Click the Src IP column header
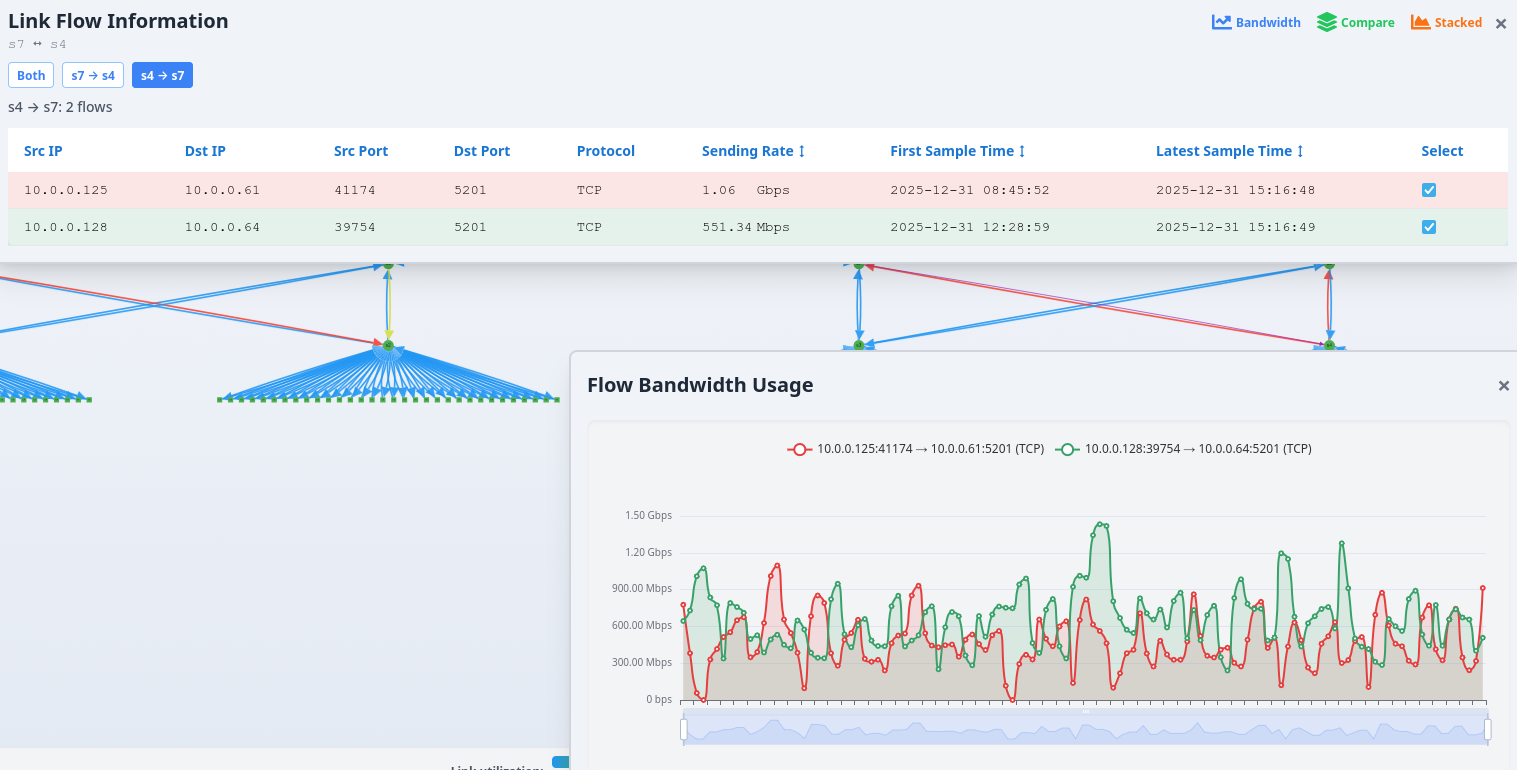The width and height of the screenshot is (1517, 770). tap(43, 150)
